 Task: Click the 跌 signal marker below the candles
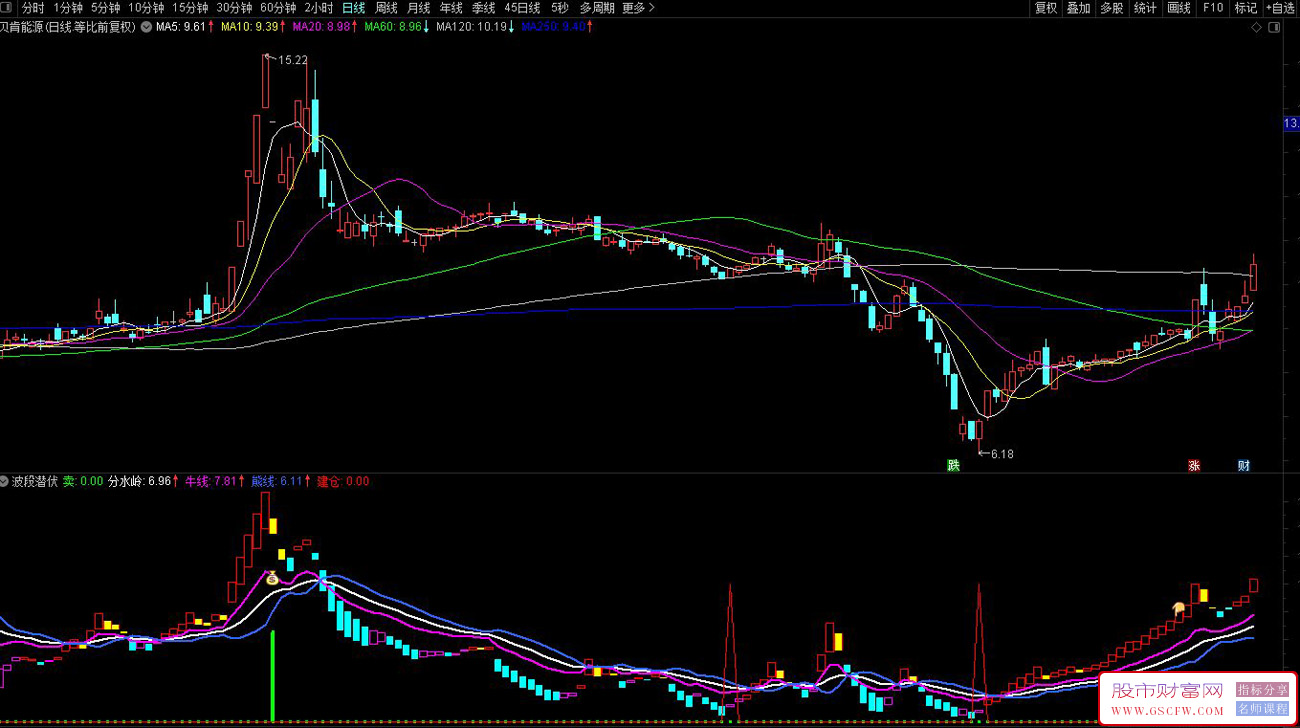click(x=953, y=465)
